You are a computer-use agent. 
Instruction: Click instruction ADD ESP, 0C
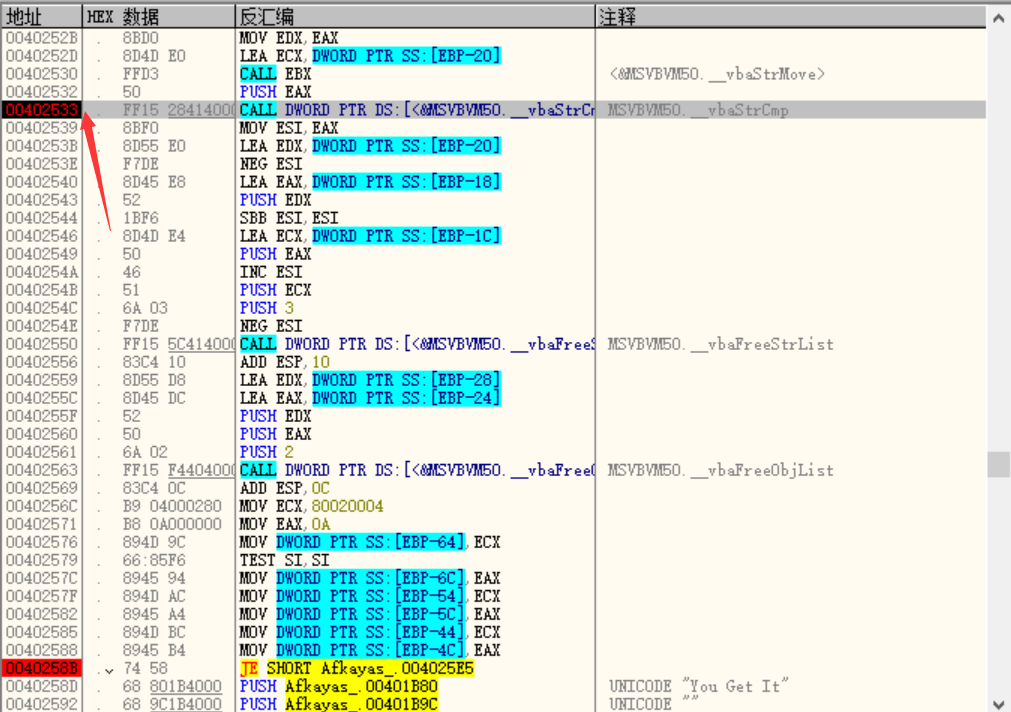pyautogui.click(x=284, y=488)
